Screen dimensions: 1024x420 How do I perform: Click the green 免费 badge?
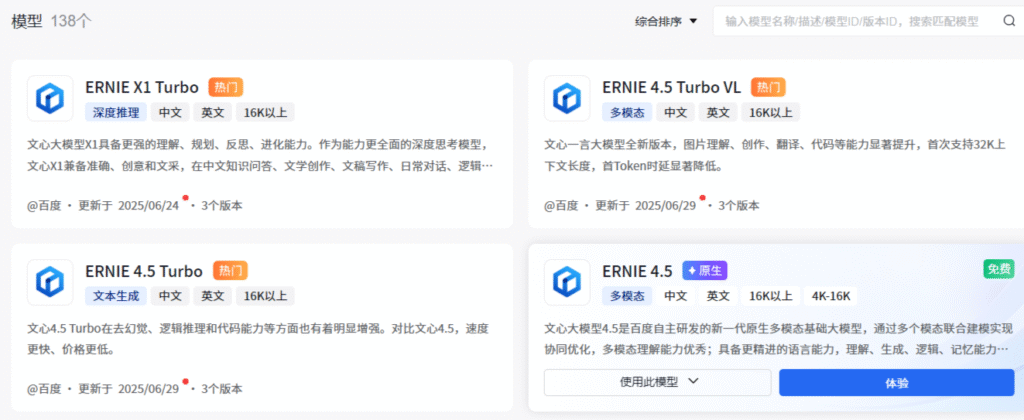tap(999, 268)
